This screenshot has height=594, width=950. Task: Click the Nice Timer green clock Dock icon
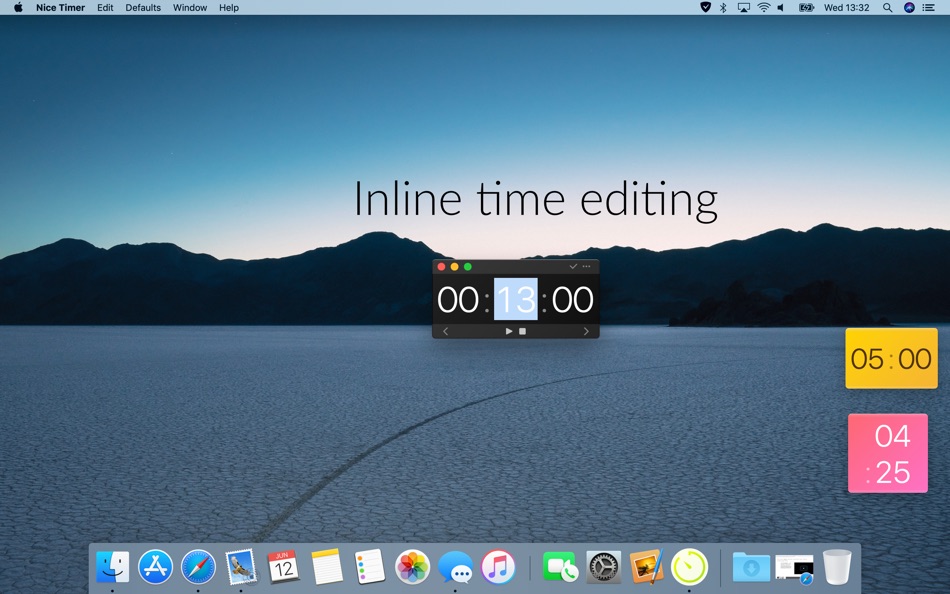pyautogui.click(x=689, y=567)
